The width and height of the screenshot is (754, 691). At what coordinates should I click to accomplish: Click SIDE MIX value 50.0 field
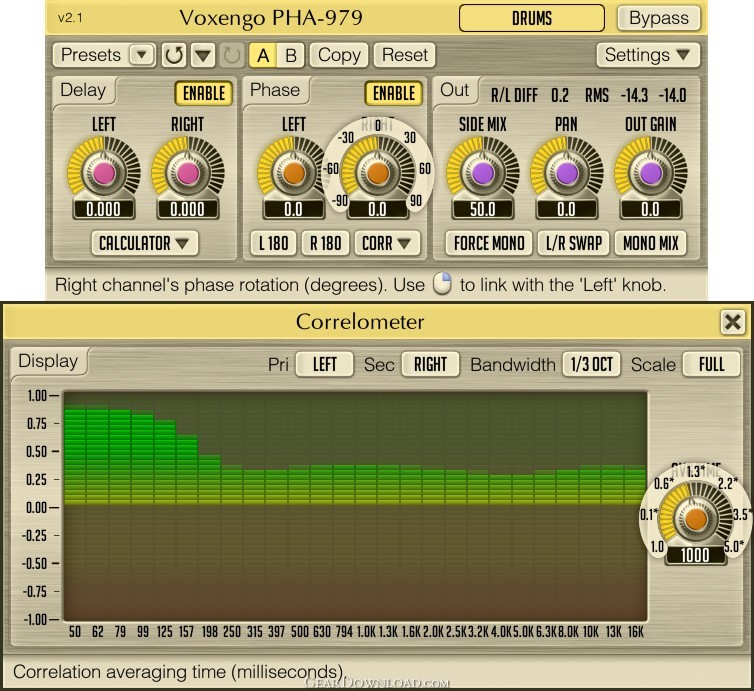click(x=483, y=210)
